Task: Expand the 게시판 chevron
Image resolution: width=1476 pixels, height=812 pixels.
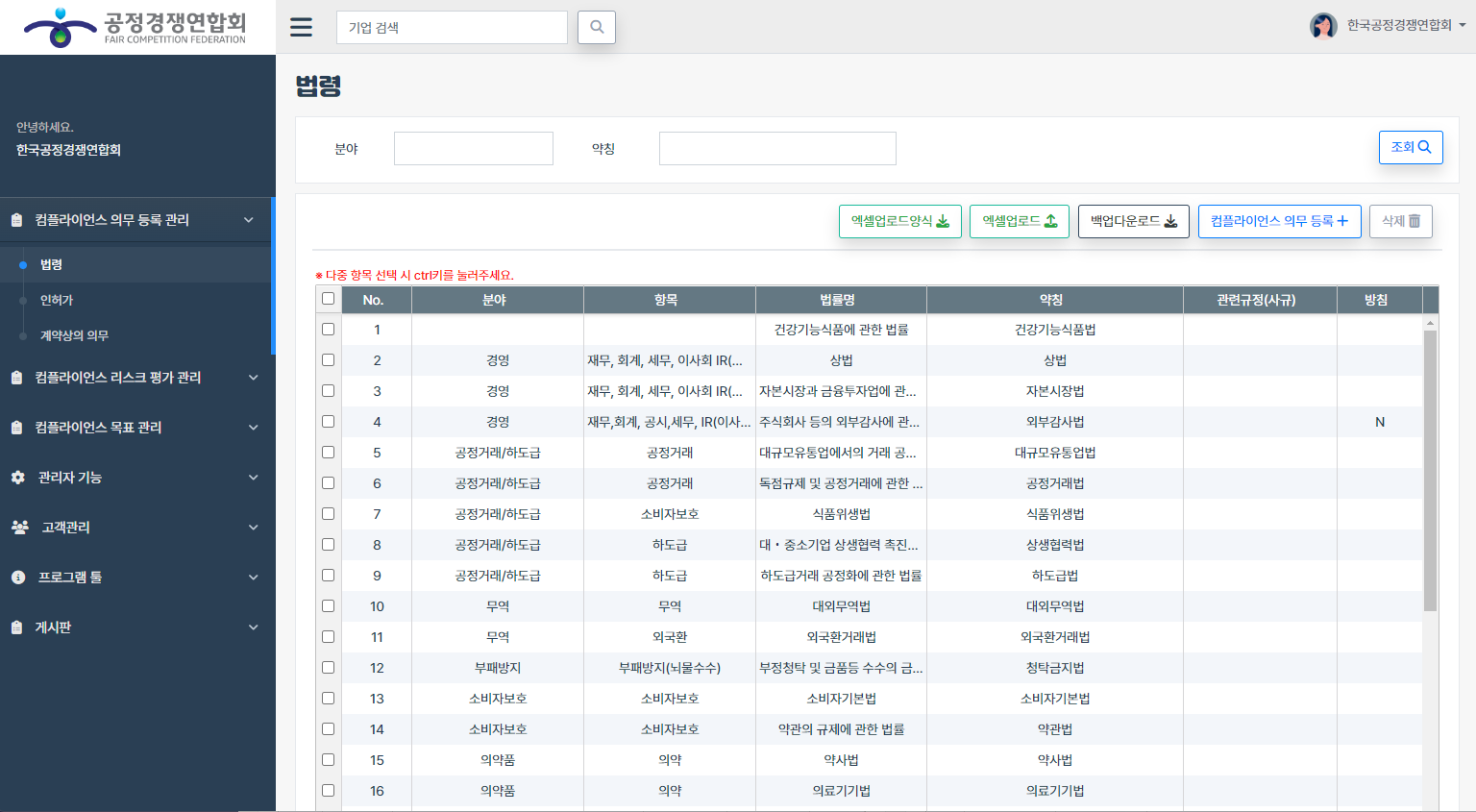Action: (x=254, y=627)
